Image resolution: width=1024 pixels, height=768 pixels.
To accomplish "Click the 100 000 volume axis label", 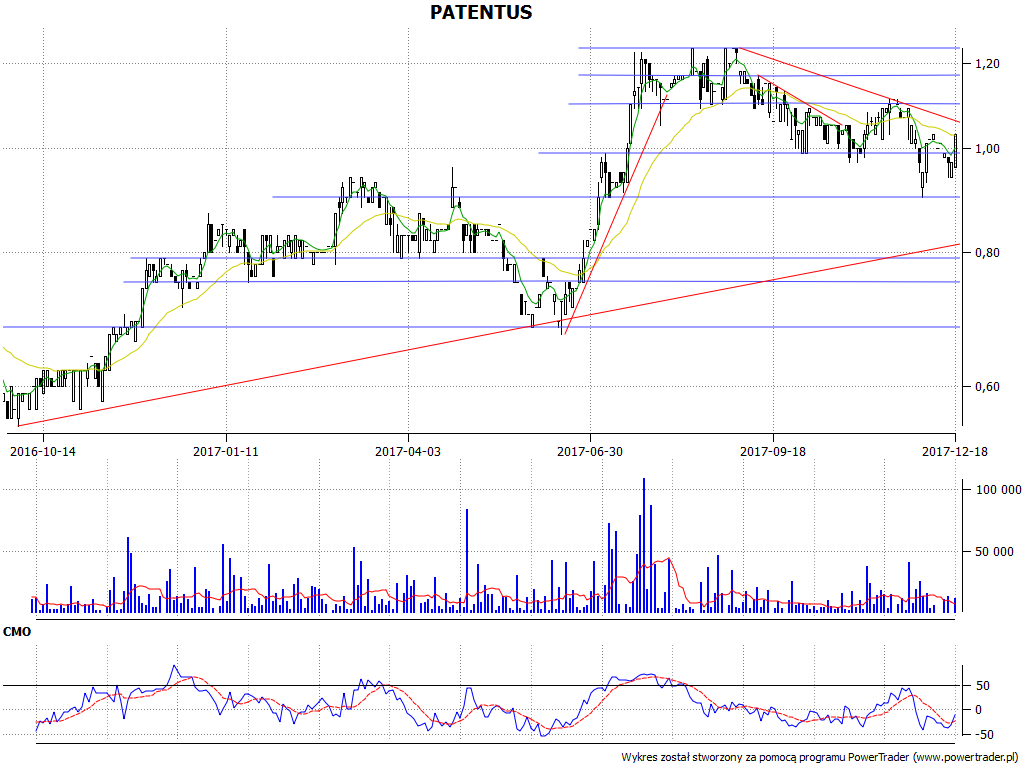I will coord(998,490).
